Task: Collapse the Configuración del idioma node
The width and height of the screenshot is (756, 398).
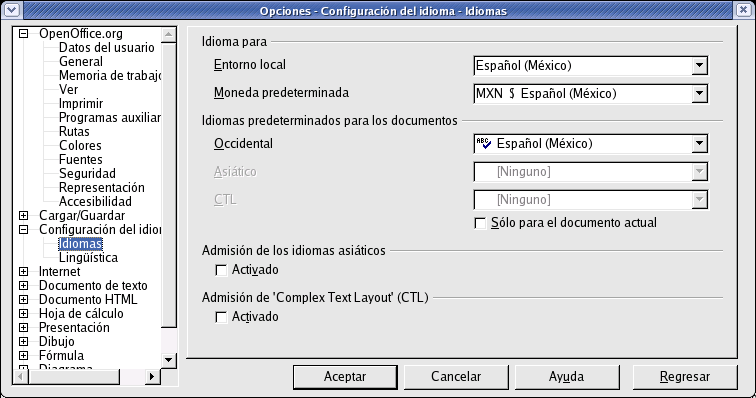Action: [23, 230]
